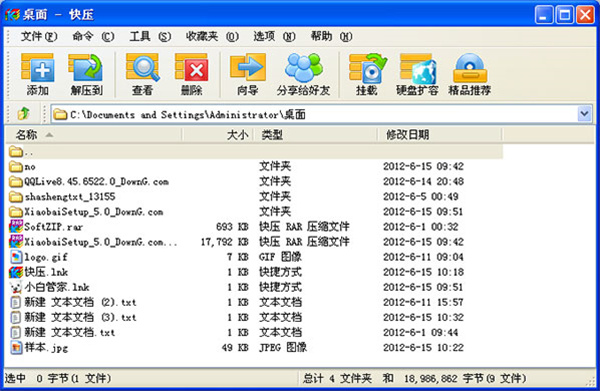Screen dimensions: 600x391
Task: Click the 快压 app icon in title bar
Action: tap(13, 15)
